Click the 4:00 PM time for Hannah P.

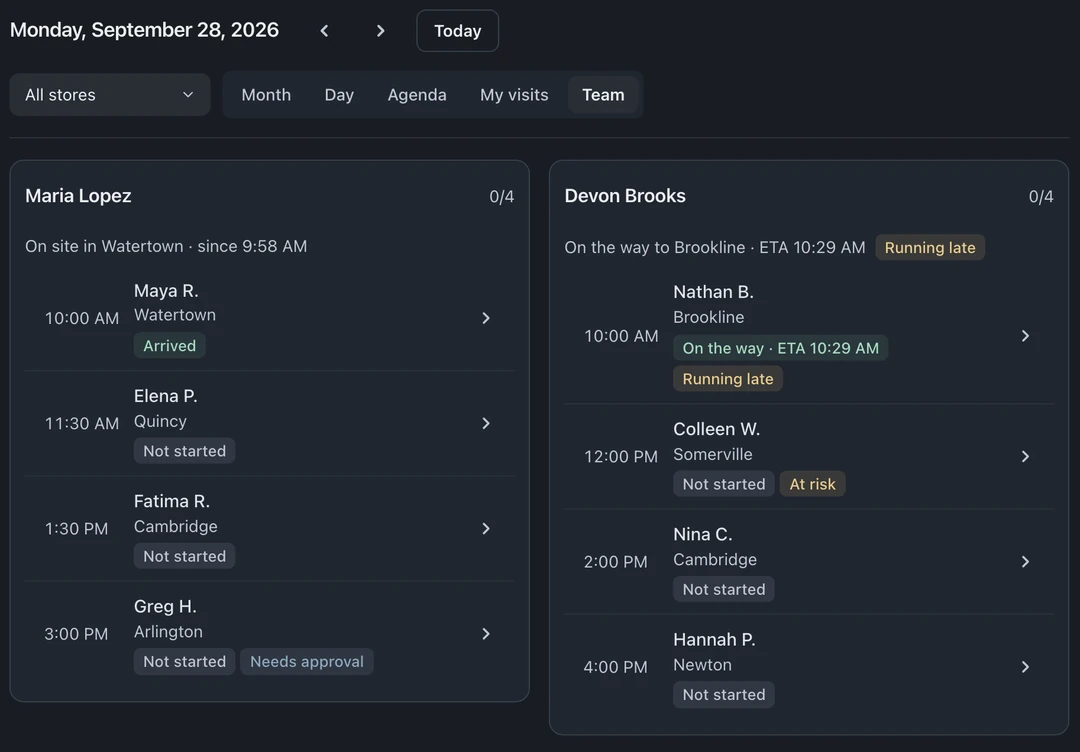click(615, 667)
